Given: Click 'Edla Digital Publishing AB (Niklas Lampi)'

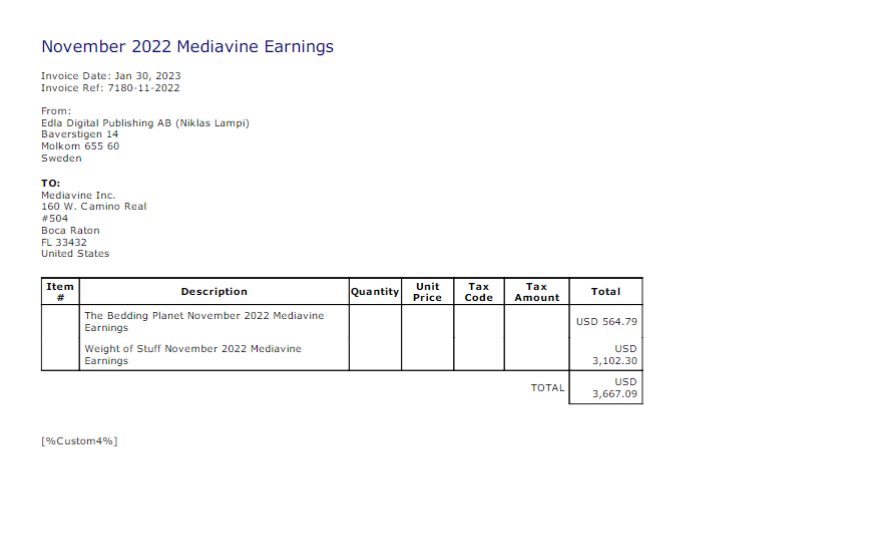Looking at the screenshot, I should [145, 123].
